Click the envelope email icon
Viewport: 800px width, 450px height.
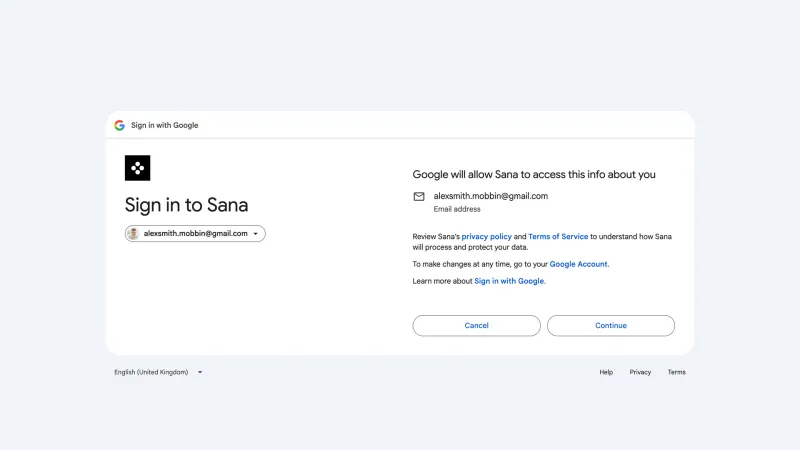(419, 196)
